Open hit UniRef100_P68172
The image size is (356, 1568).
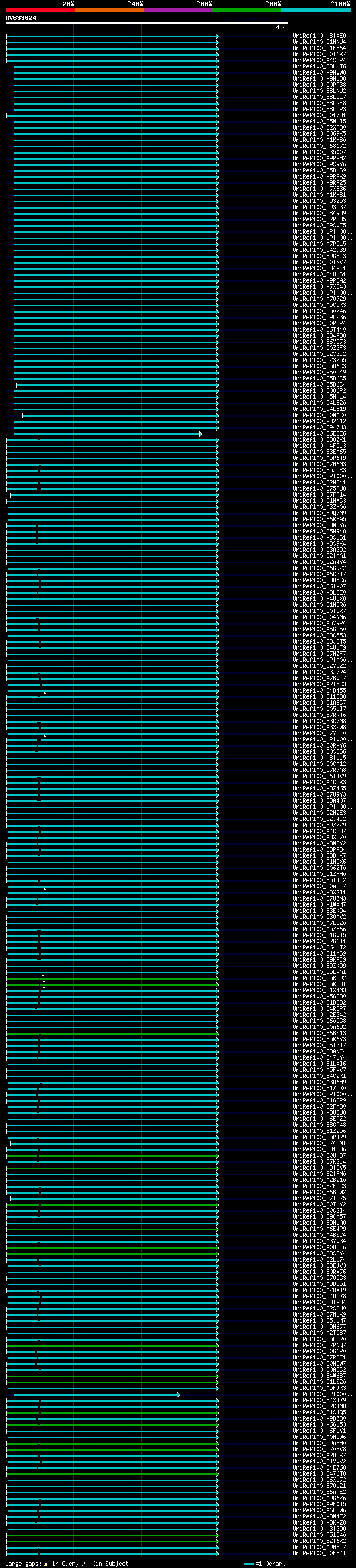click(319, 146)
